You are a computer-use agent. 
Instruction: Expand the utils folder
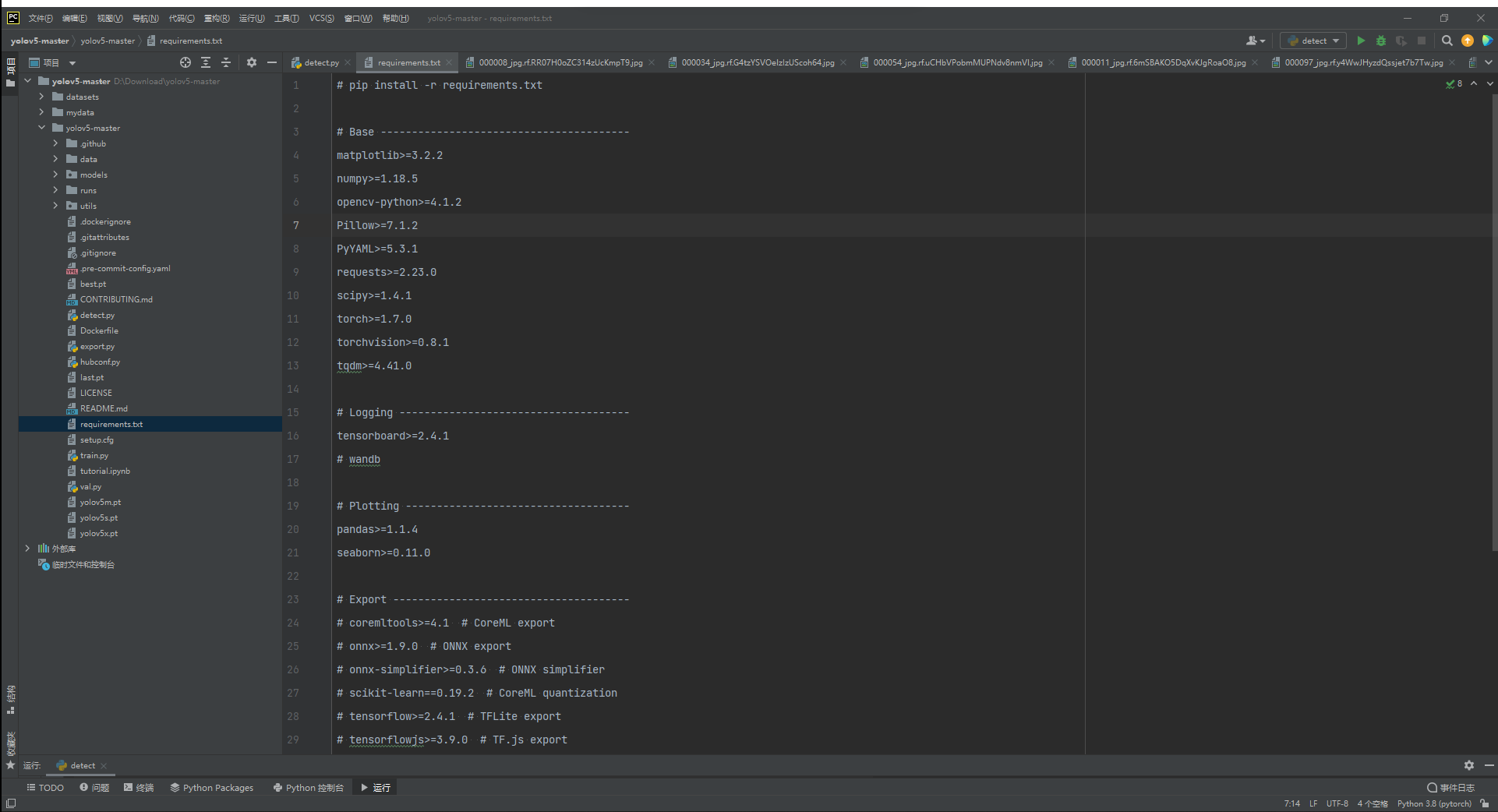click(56, 206)
